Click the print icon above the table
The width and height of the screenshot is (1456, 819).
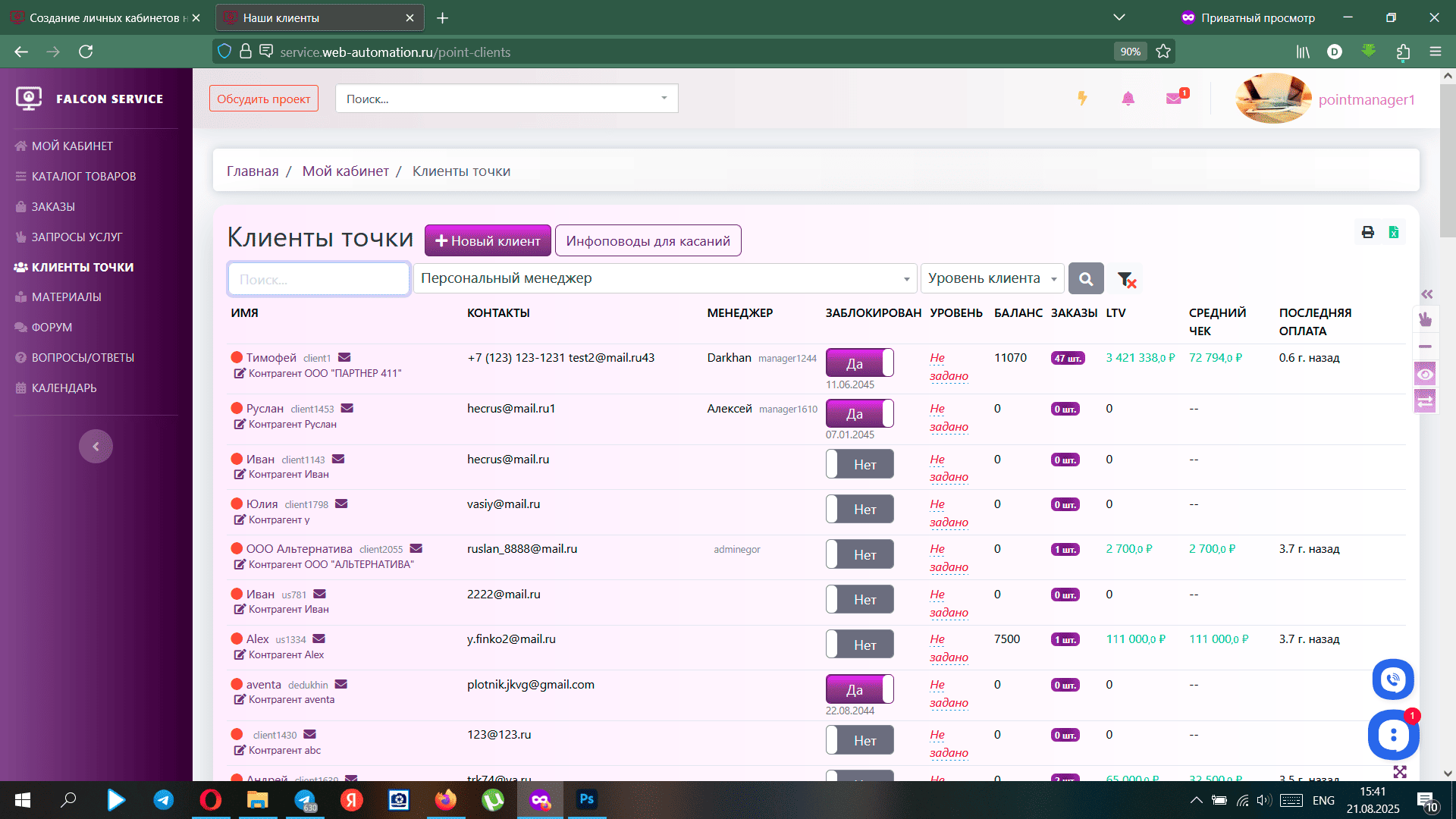pos(1367,232)
